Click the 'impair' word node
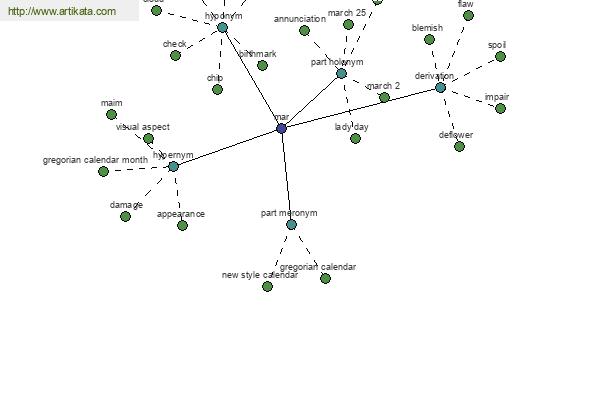600x400 pixels. point(500,109)
